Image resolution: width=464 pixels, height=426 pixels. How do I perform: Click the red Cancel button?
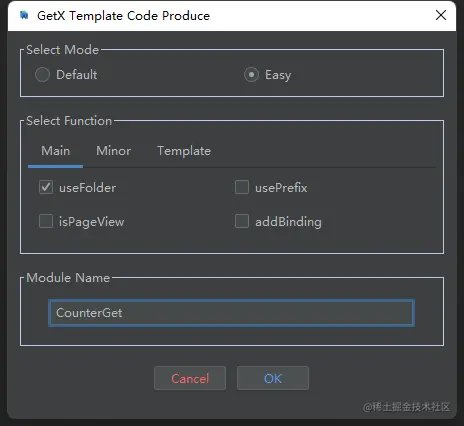click(x=190, y=378)
